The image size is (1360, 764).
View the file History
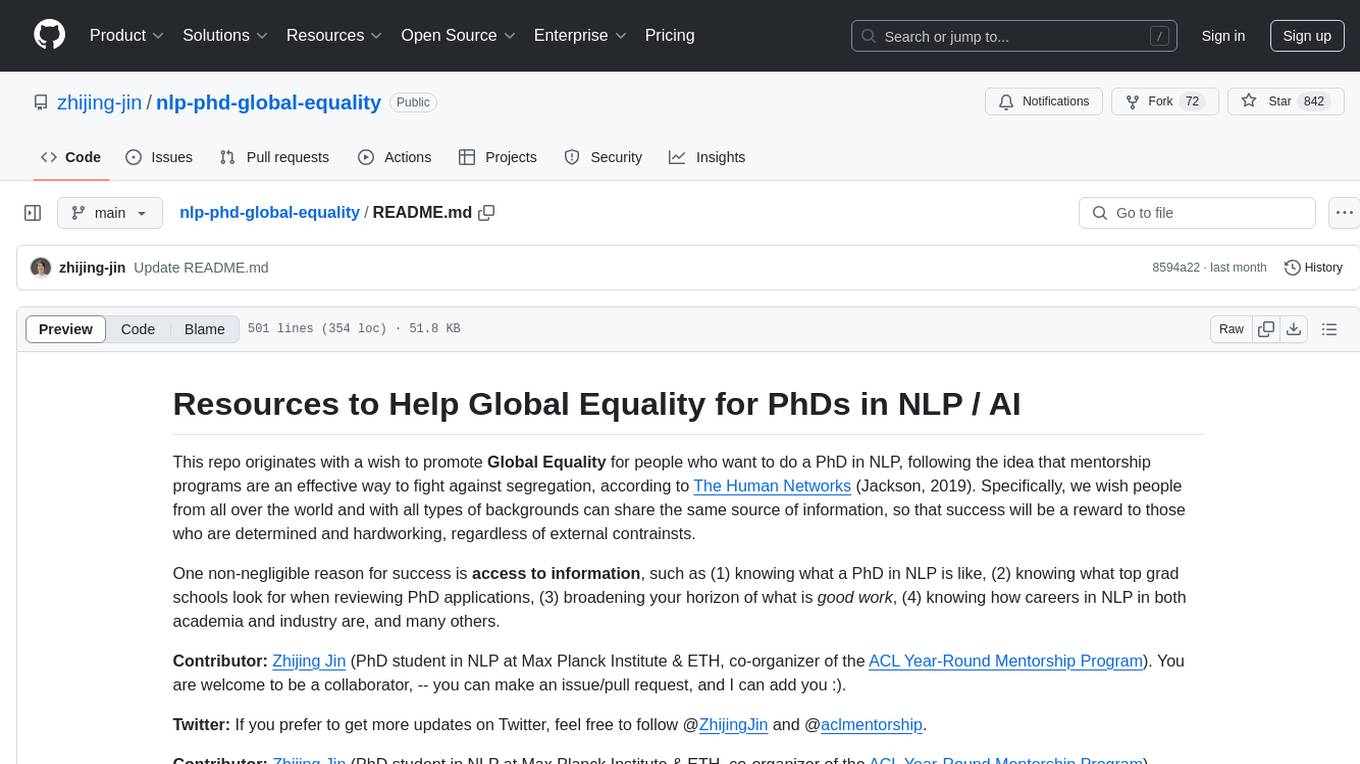point(1313,267)
